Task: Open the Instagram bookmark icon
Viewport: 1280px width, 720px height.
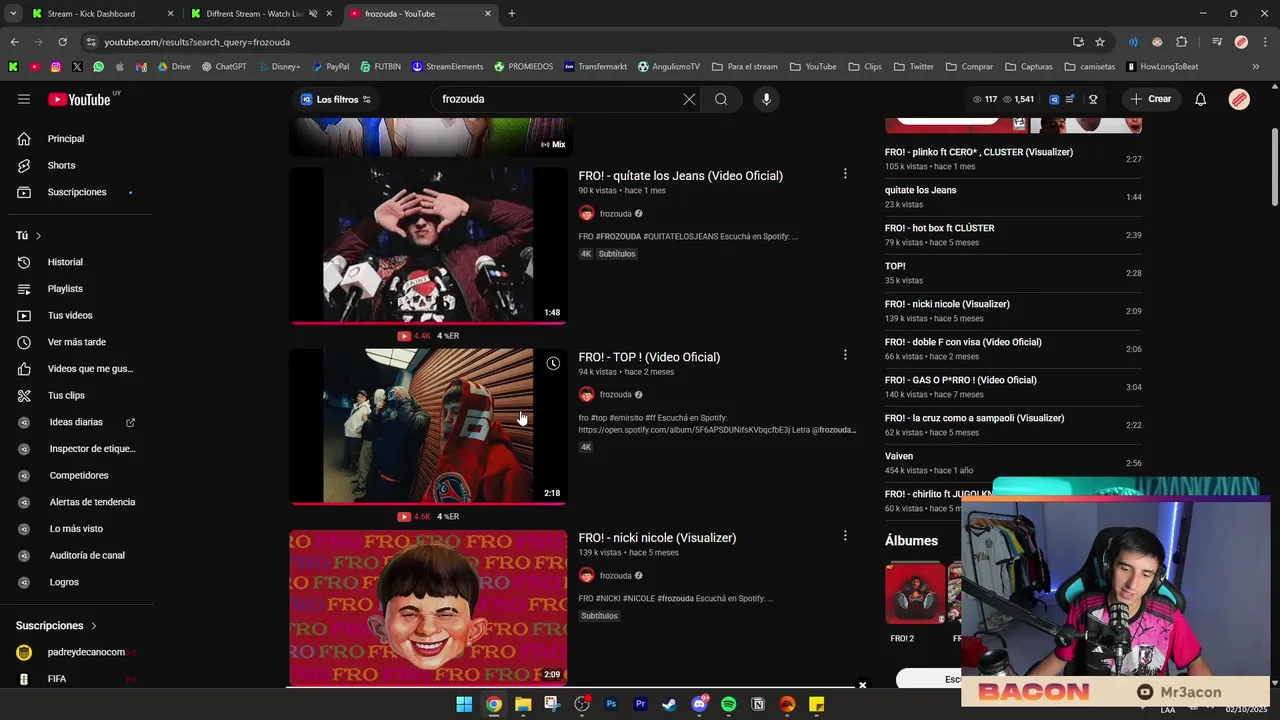Action: point(55,67)
